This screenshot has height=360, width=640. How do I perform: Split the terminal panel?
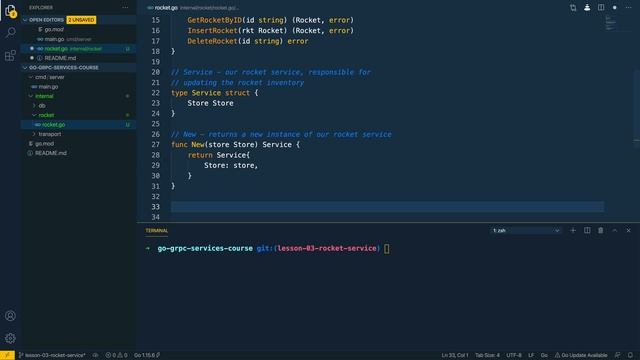587,231
